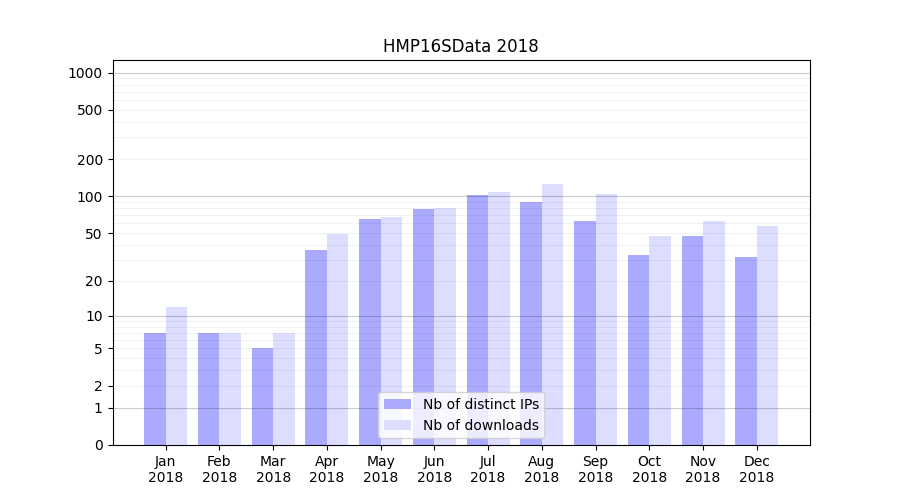Click the 'Nb of downloads' legend label
Viewport: 900px width, 500px height.
[x=480, y=425]
